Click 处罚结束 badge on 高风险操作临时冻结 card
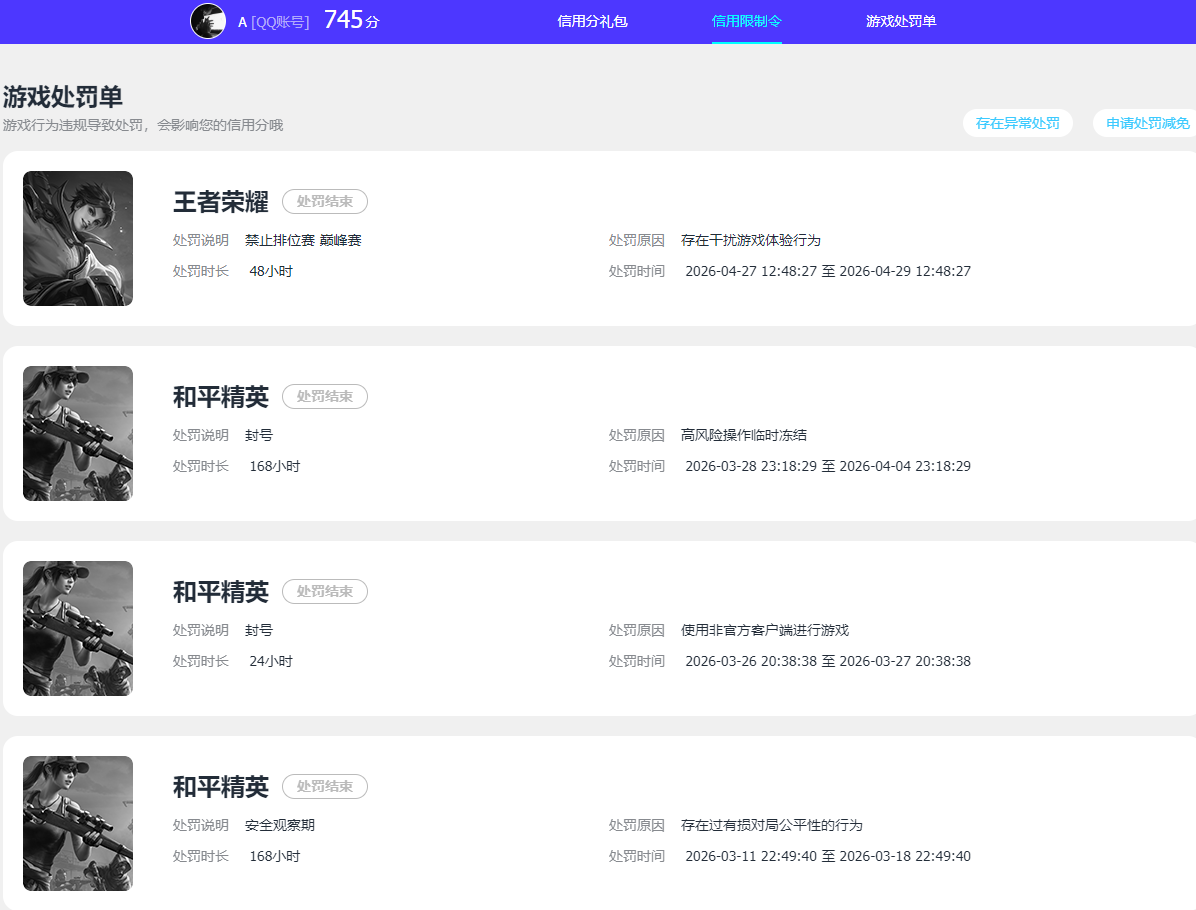 [x=325, y=397]
